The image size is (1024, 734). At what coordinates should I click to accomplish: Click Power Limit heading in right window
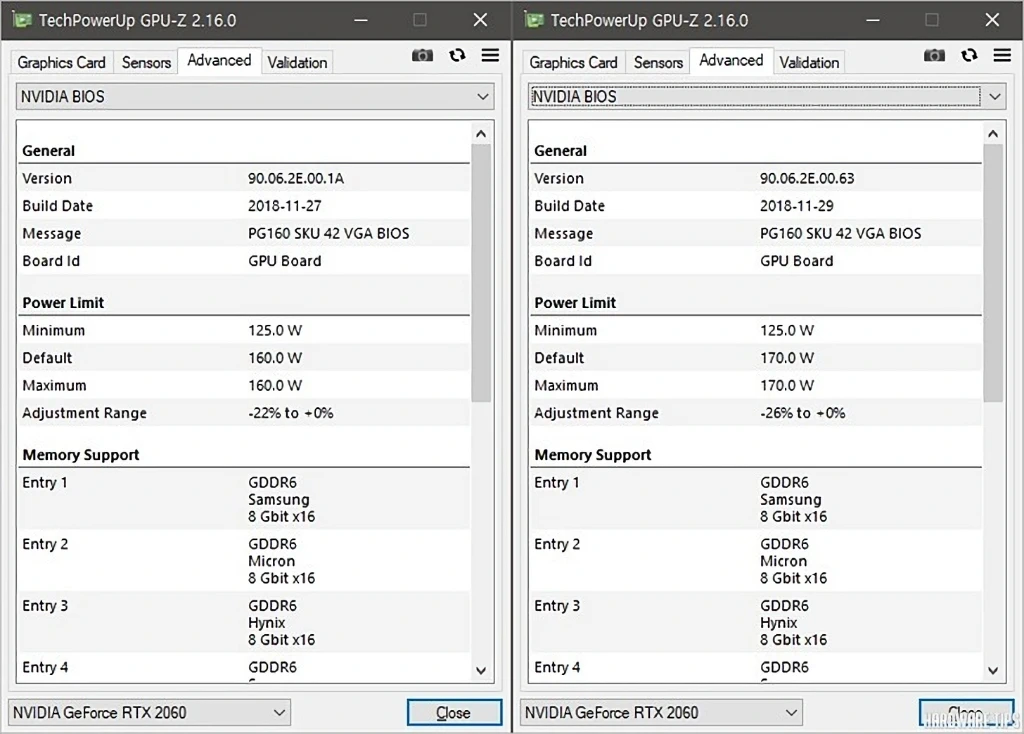pyautogui.click(x=575, y=302)
